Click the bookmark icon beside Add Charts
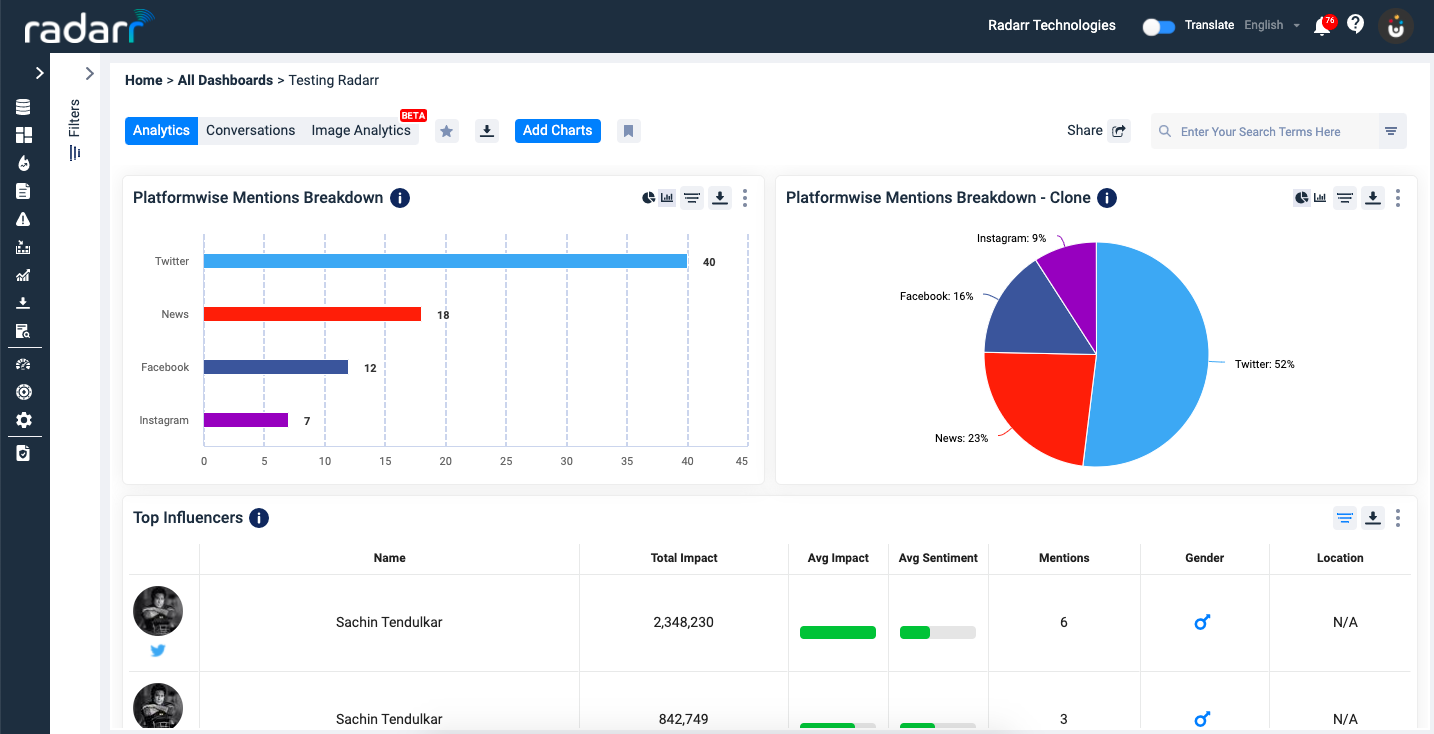Image resolution: width=1434 pixels, height=734 pixels. click(x=629, y=130)
